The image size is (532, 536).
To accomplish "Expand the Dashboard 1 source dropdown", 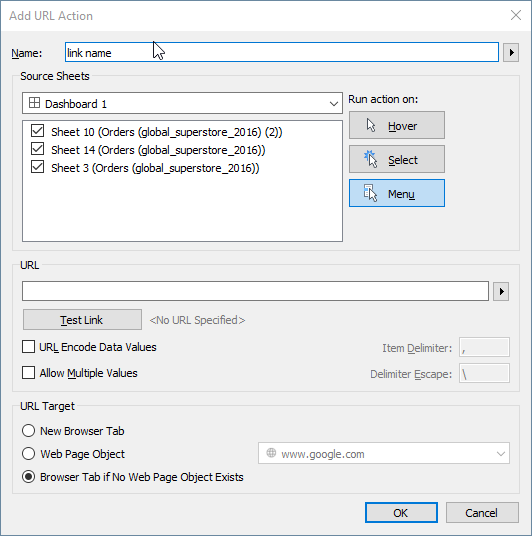I will (x=182, y=103).
